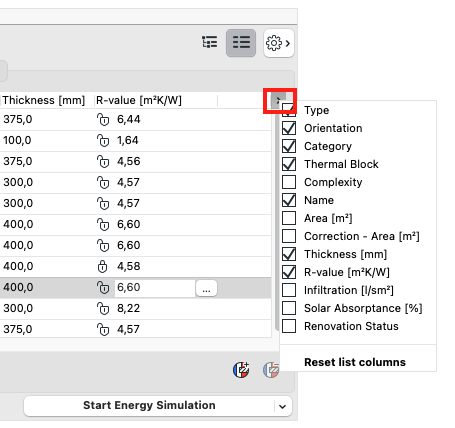
Task: Click the R-value field showing 6,60
Action: [155, 288]
